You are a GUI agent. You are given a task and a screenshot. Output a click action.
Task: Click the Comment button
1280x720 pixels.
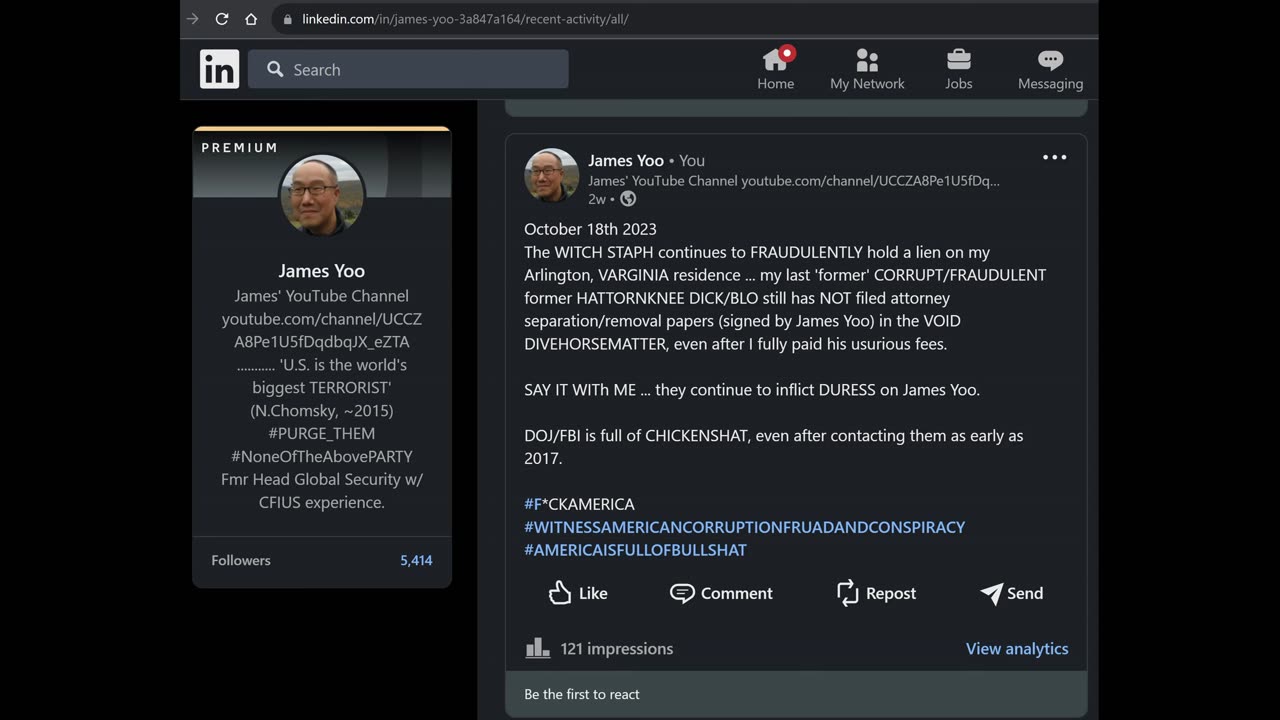tap(721, 593)
